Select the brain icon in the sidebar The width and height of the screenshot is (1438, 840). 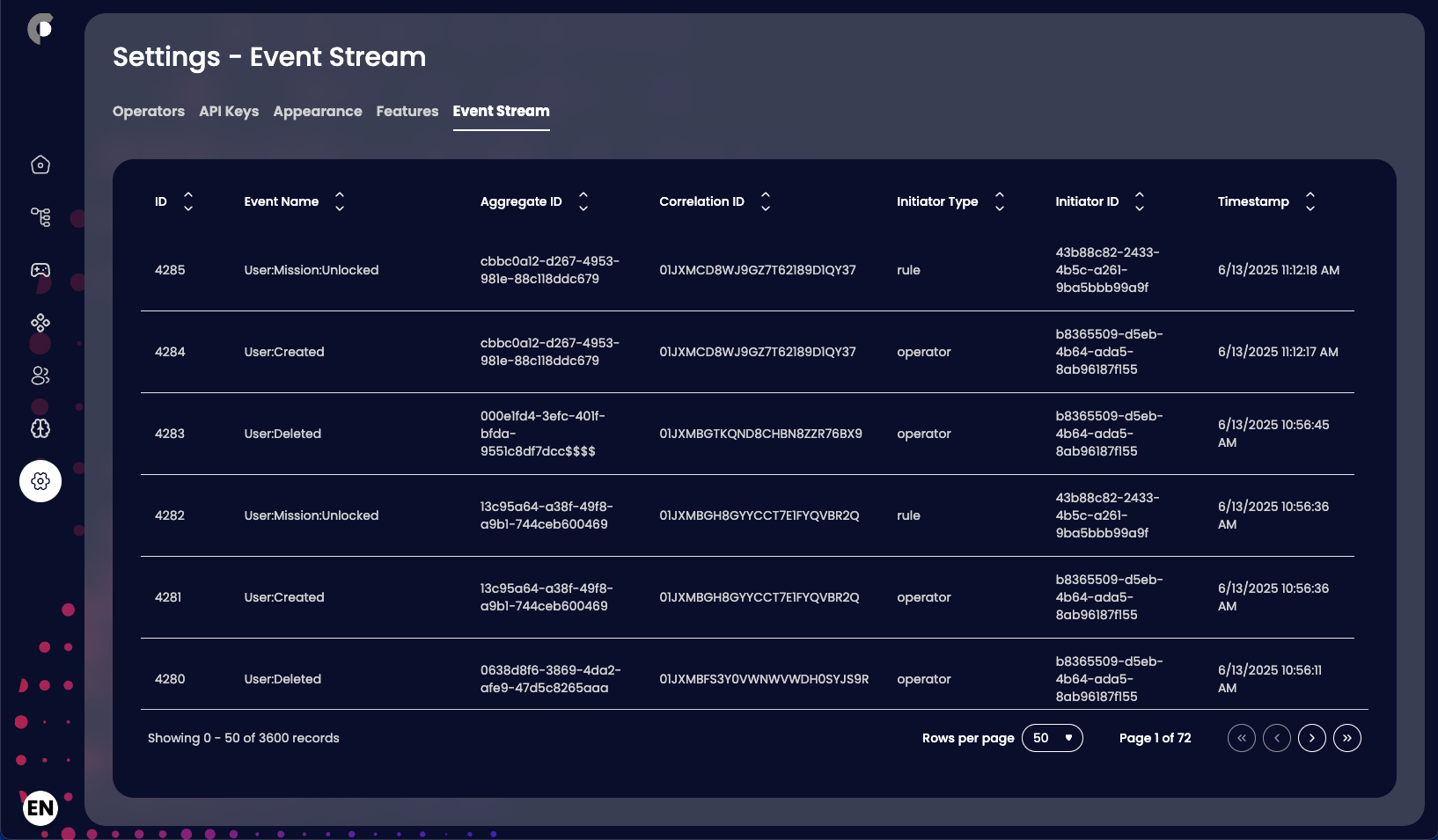click(40, 428)
